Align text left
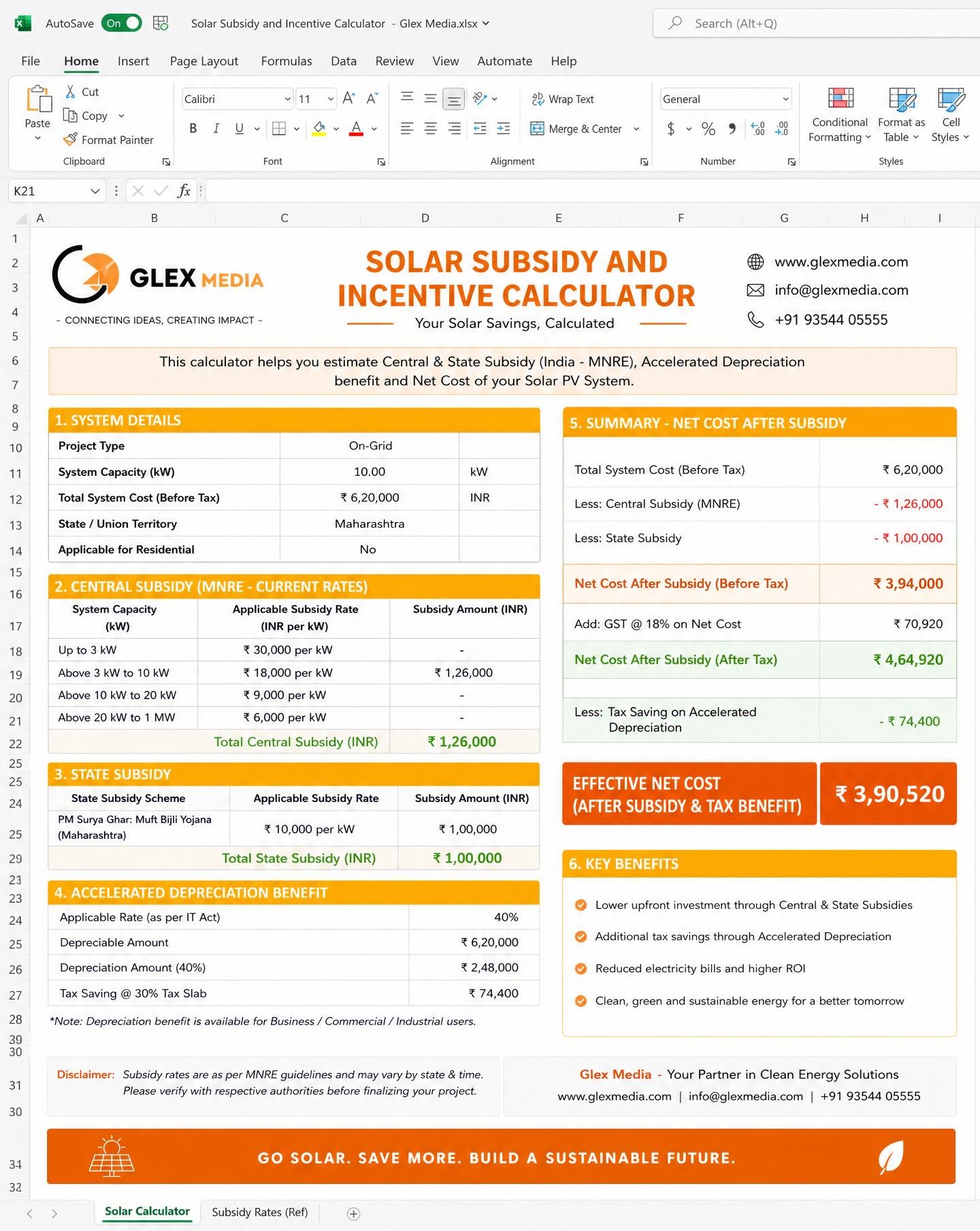Screen dimensions: 980x1231 407,129
